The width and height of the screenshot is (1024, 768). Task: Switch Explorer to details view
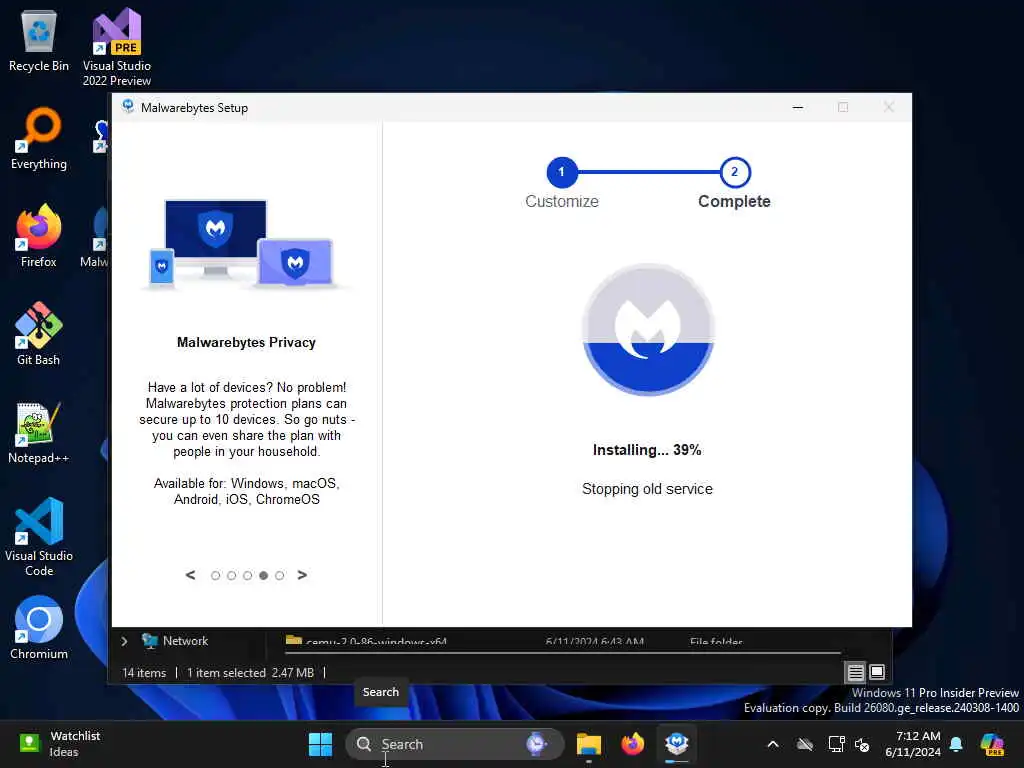coord(856,672)
